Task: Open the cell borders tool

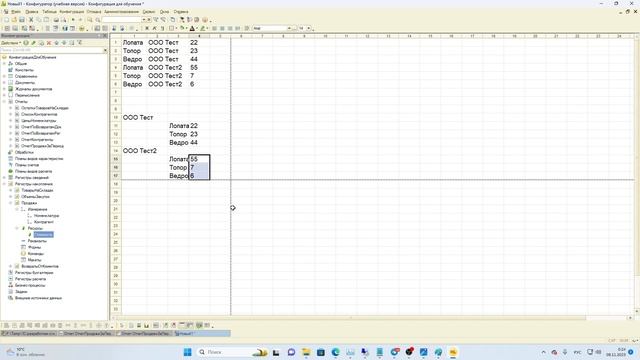Action: (172, 28)
